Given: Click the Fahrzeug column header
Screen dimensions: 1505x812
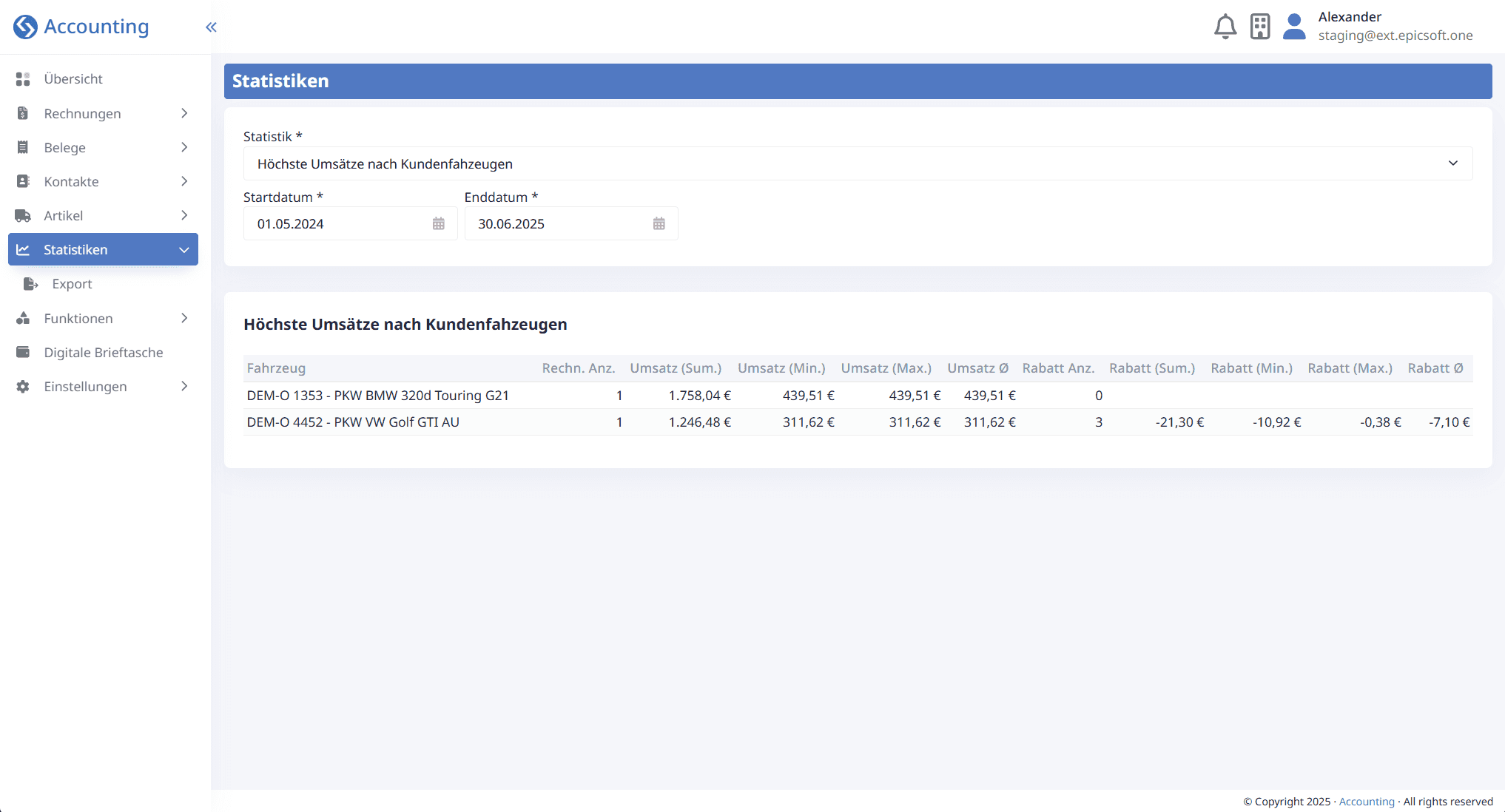Looking at the screenshot, I should tap(276, 368).
